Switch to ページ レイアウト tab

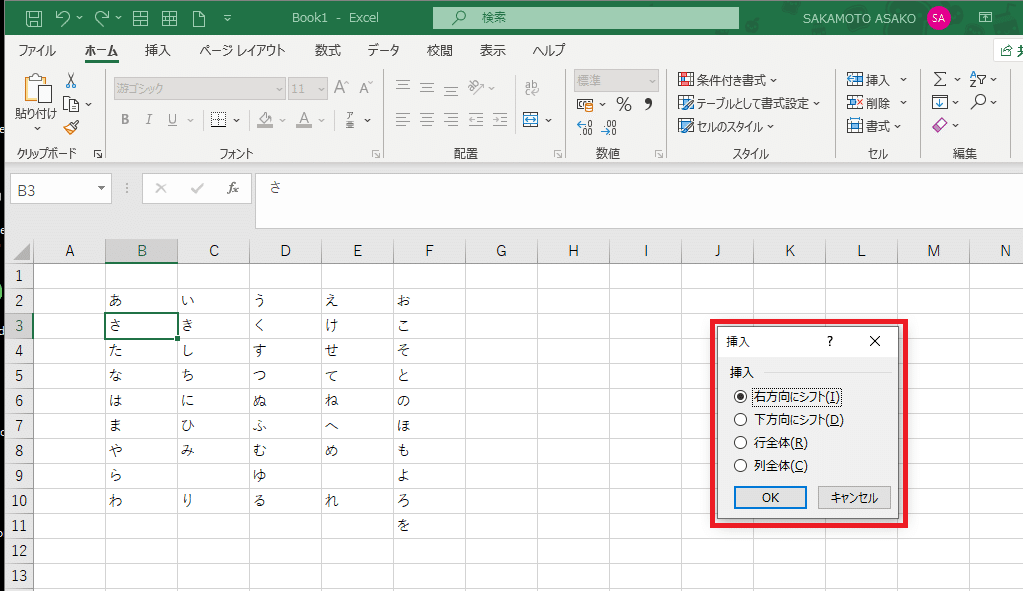point(242,50)
